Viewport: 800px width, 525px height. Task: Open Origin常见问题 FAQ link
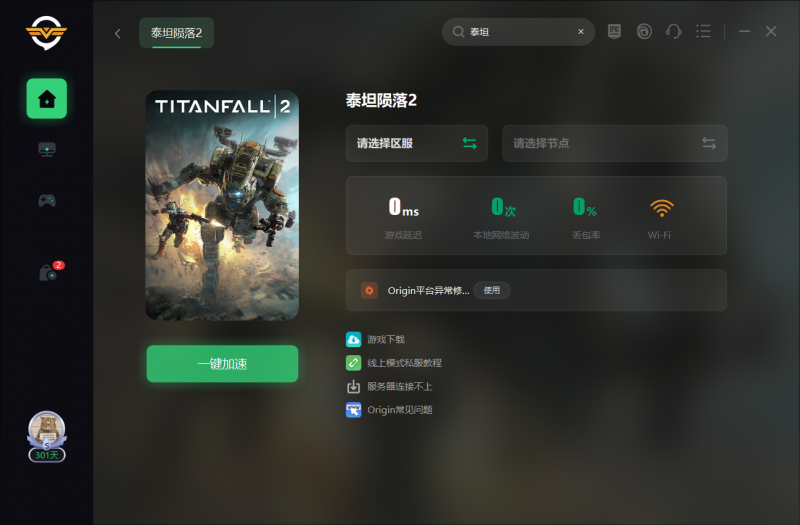point(400,410)
